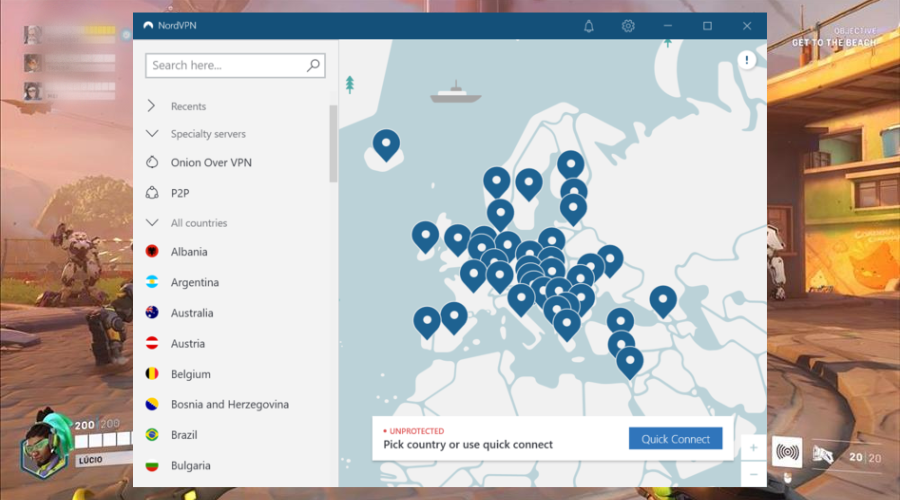Select the Brazil flag icon

tap(152, 435)
